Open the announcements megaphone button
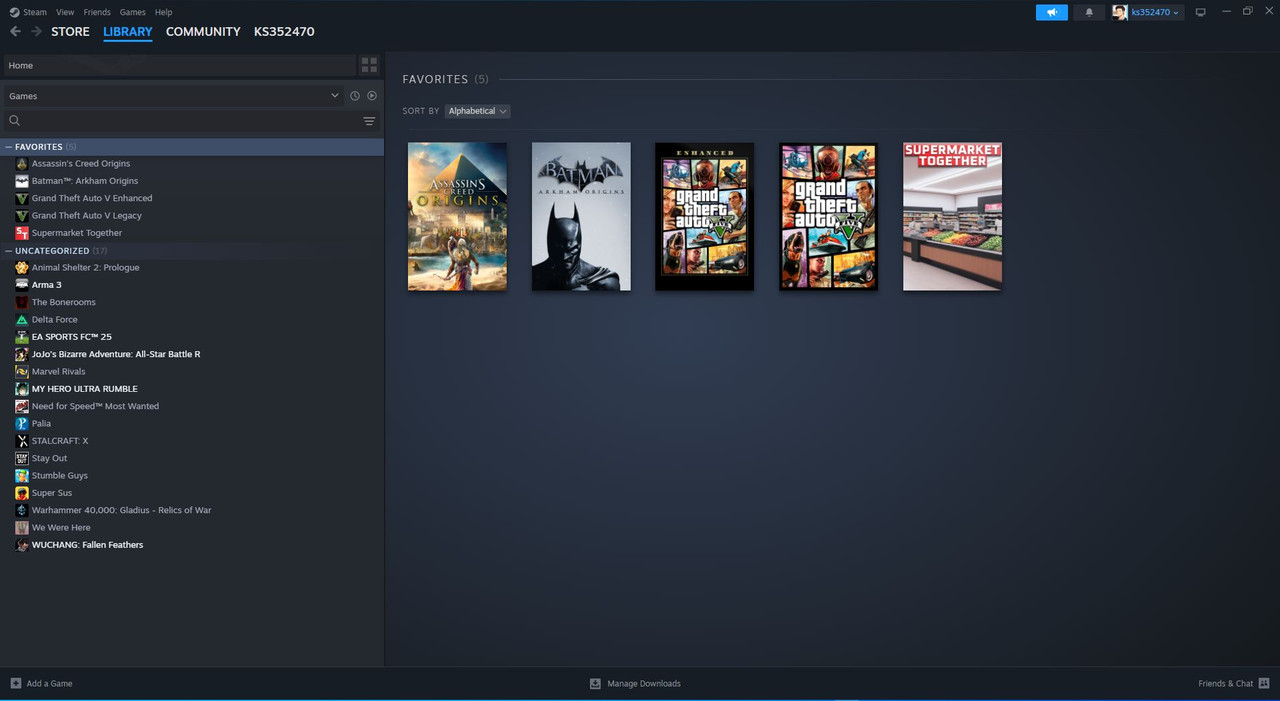This screenshot has width=1280, height=701. 1052,12
